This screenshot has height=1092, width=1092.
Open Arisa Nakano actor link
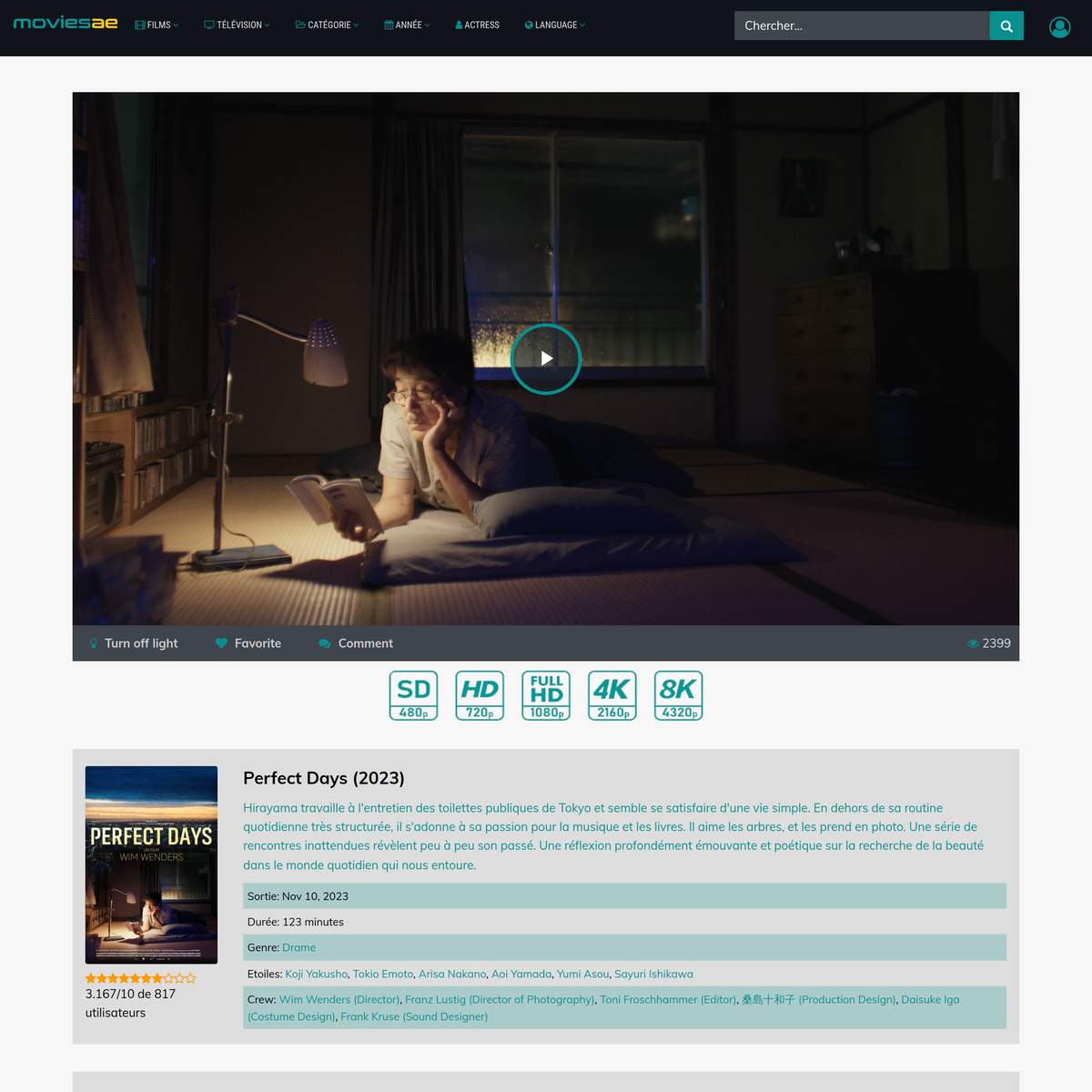[x=452, y=974]
